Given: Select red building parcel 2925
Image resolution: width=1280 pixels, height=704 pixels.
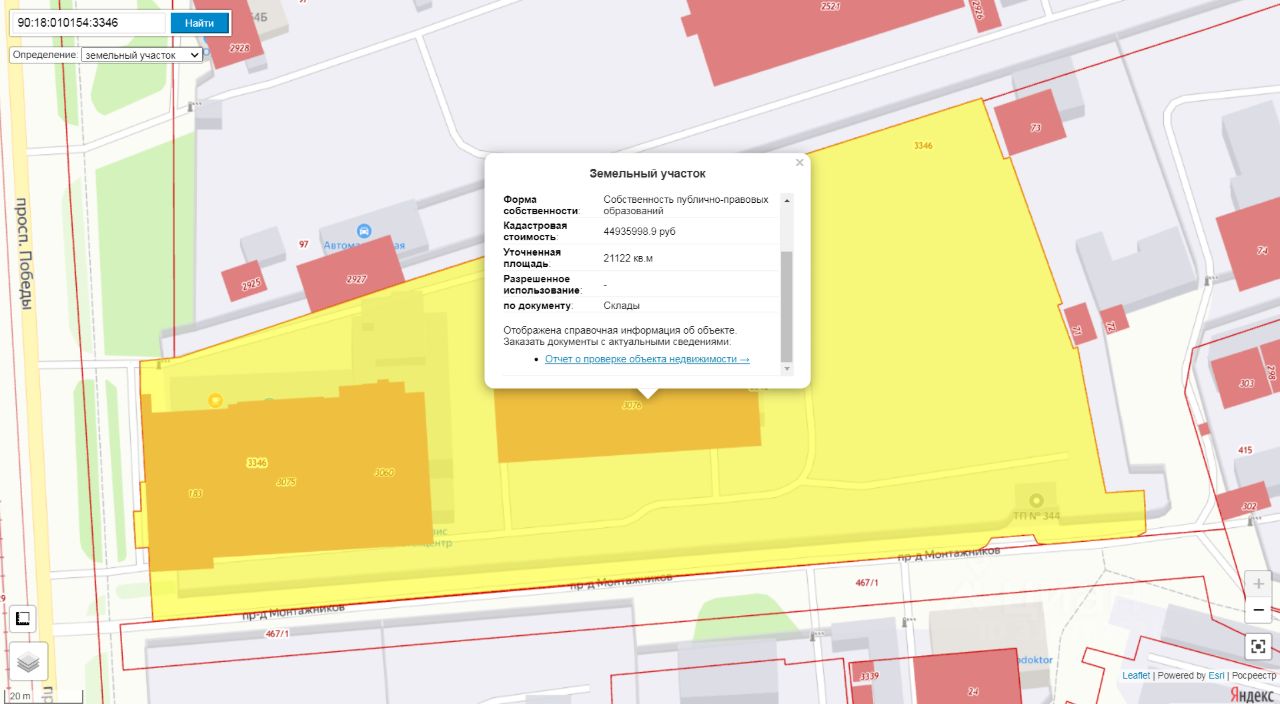Looking at the screenshot, I should click(247, 283).
